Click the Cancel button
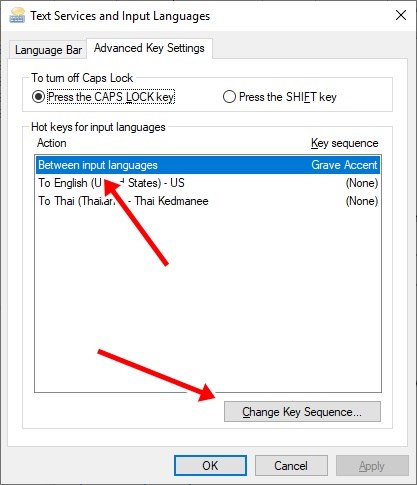 tap(291, 466)
